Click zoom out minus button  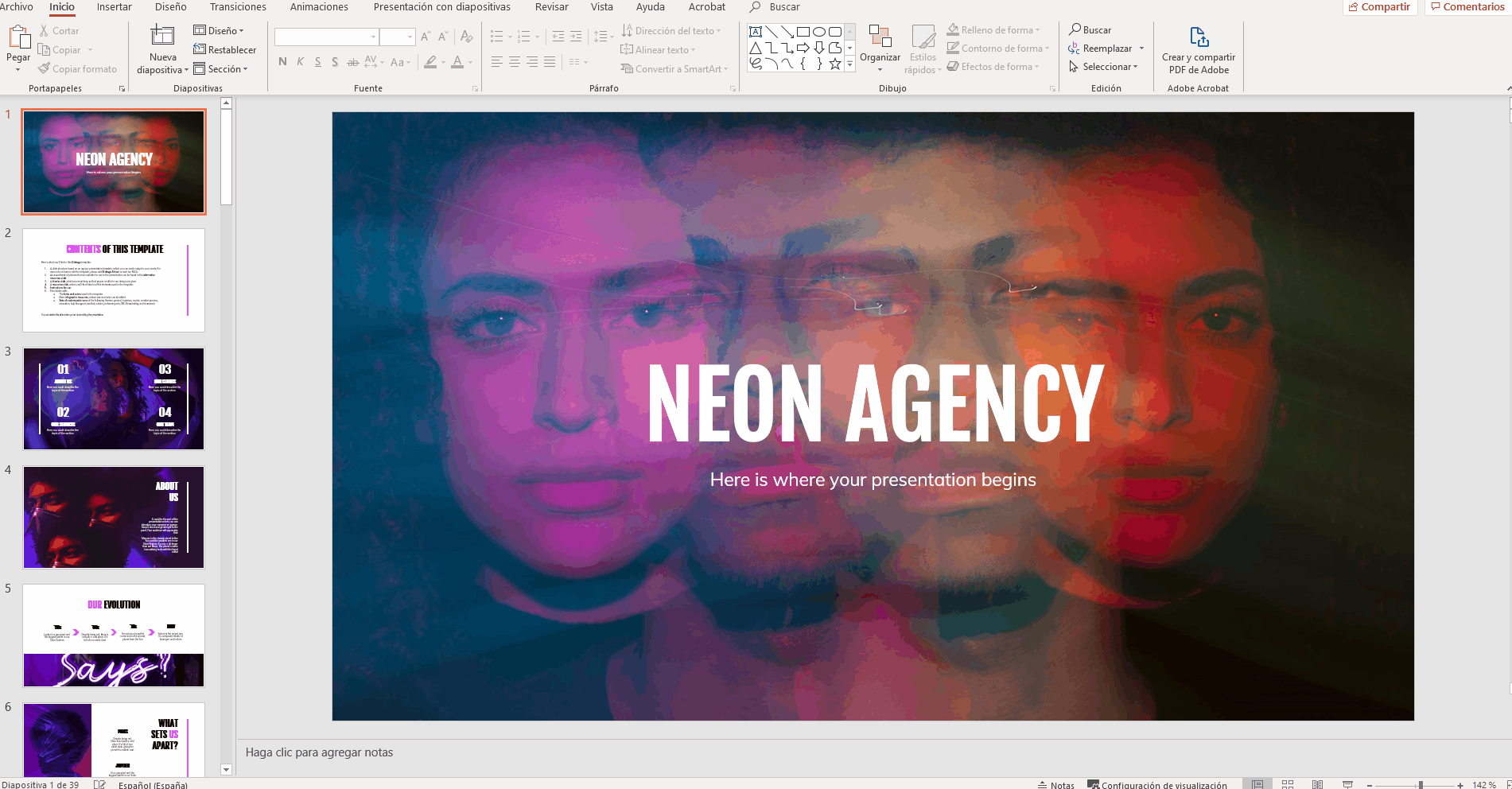1370,785
